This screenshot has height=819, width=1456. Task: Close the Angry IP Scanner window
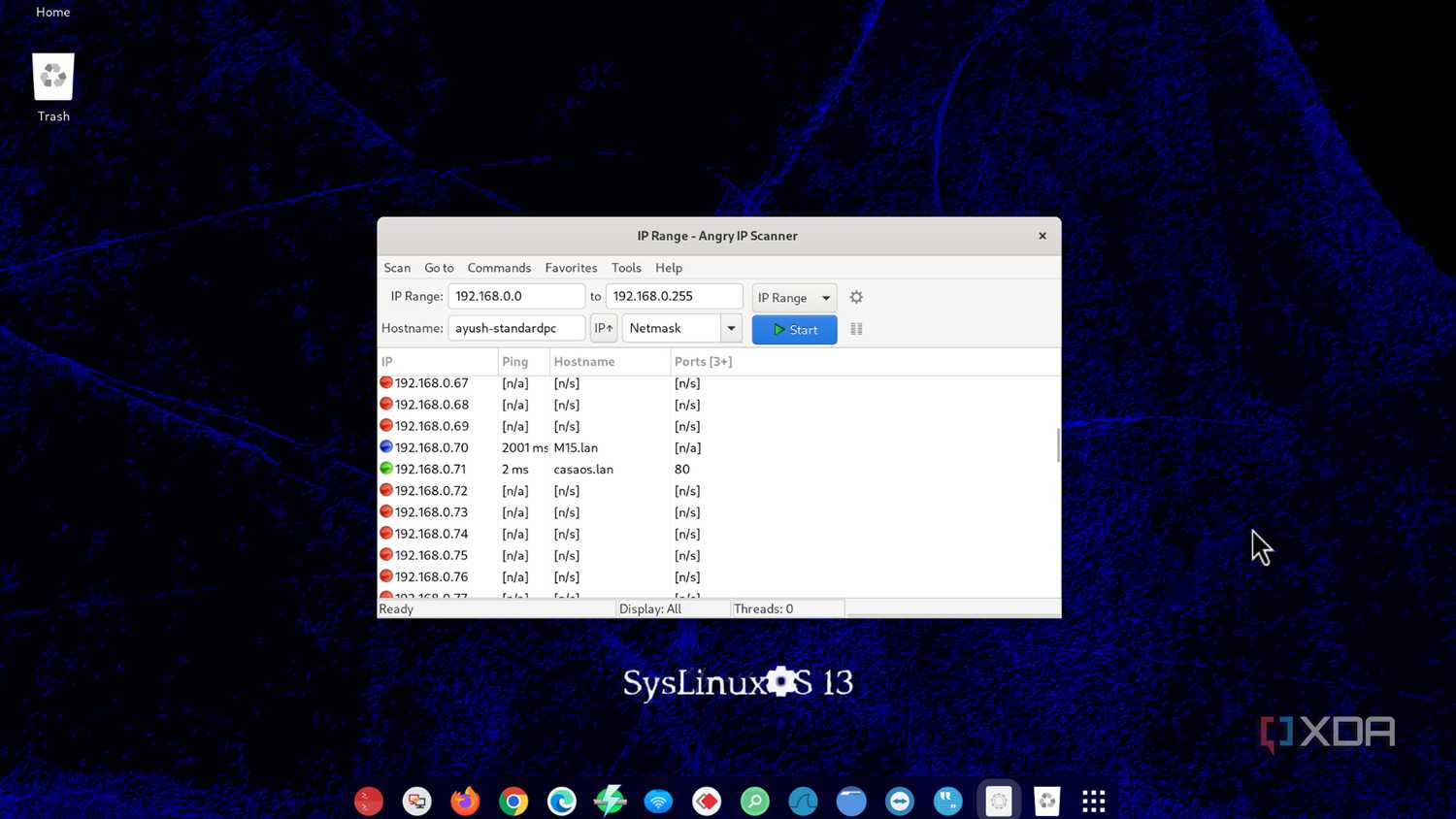[1042, 236]
